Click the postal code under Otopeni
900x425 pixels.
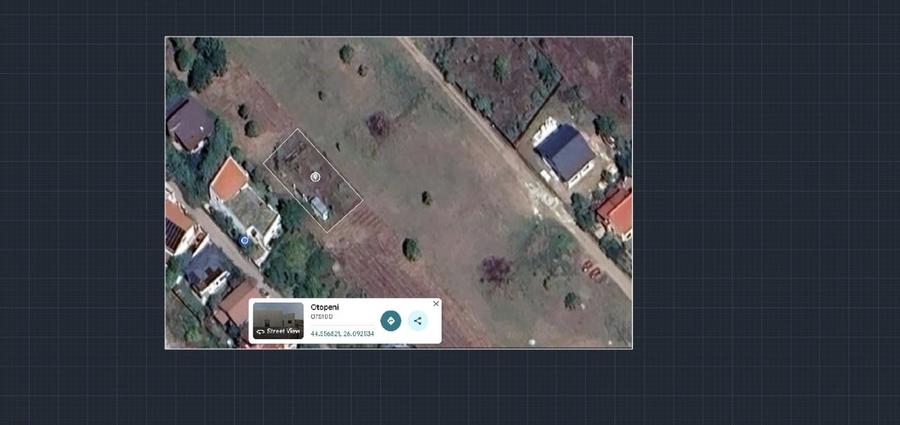(321, 317)
